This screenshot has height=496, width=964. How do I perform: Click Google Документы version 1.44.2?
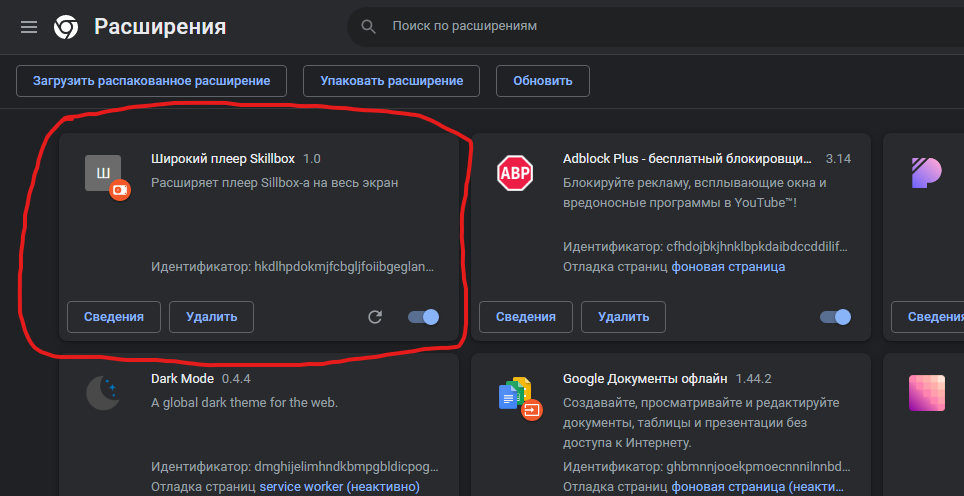click(754, 379)
